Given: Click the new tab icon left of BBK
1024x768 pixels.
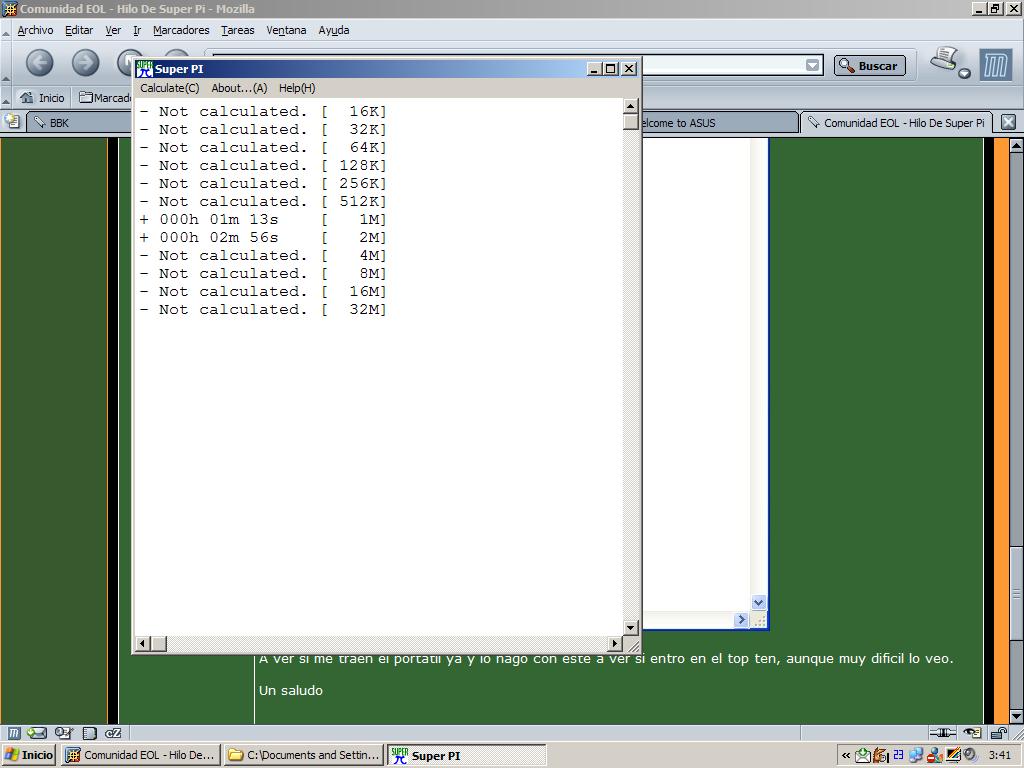Looking at the screenshot, I should 12,122.
